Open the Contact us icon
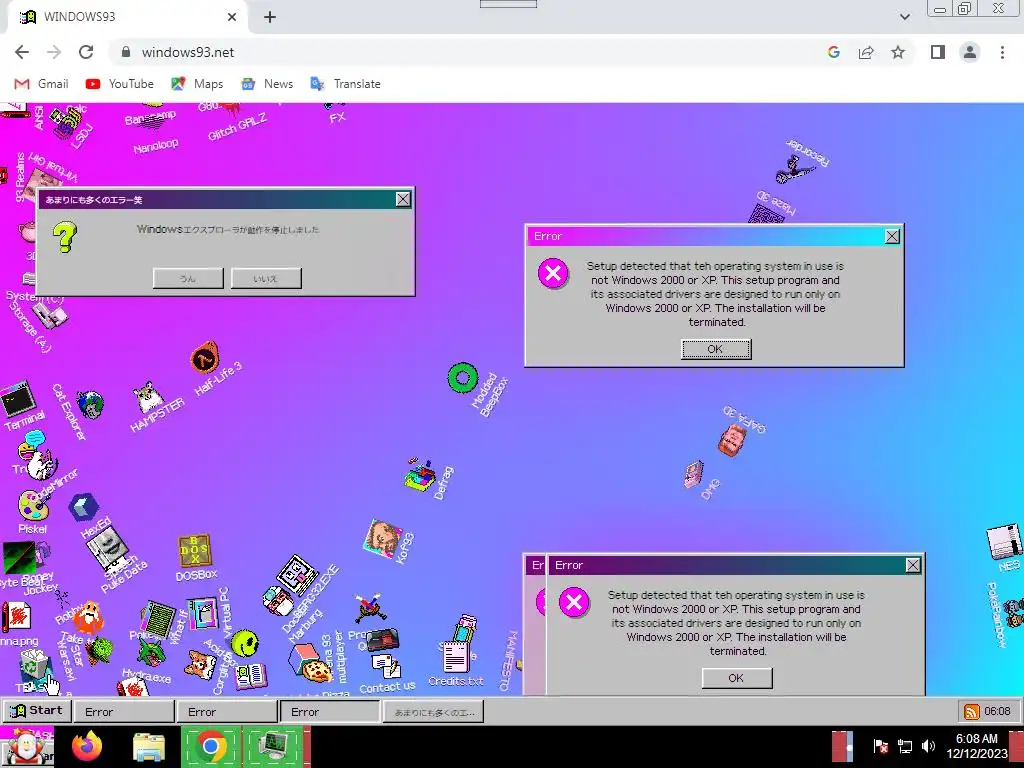1024x768 pixels. 386,666
